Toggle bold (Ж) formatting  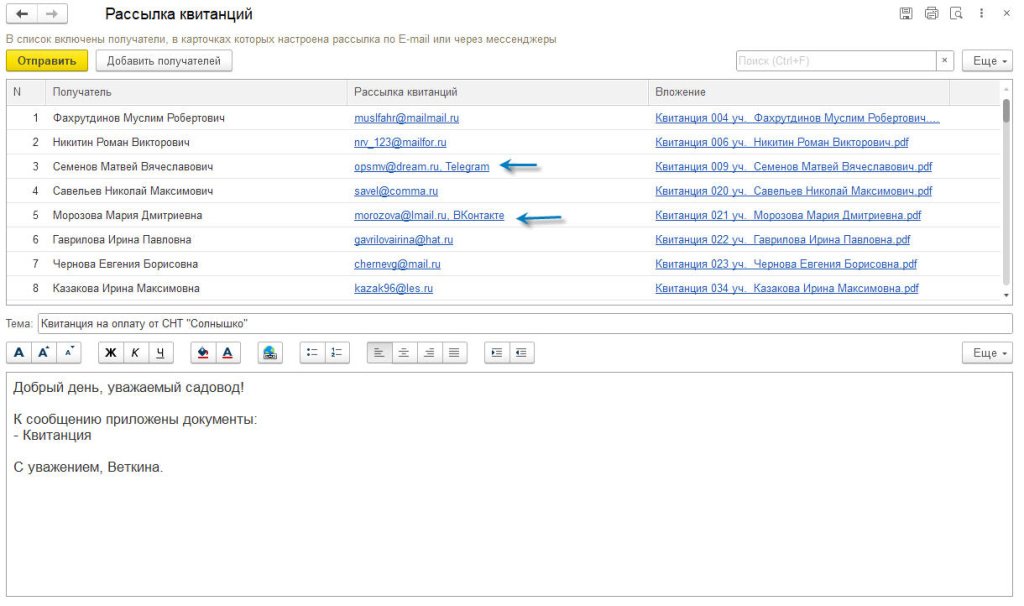click(x=110, y=353)
